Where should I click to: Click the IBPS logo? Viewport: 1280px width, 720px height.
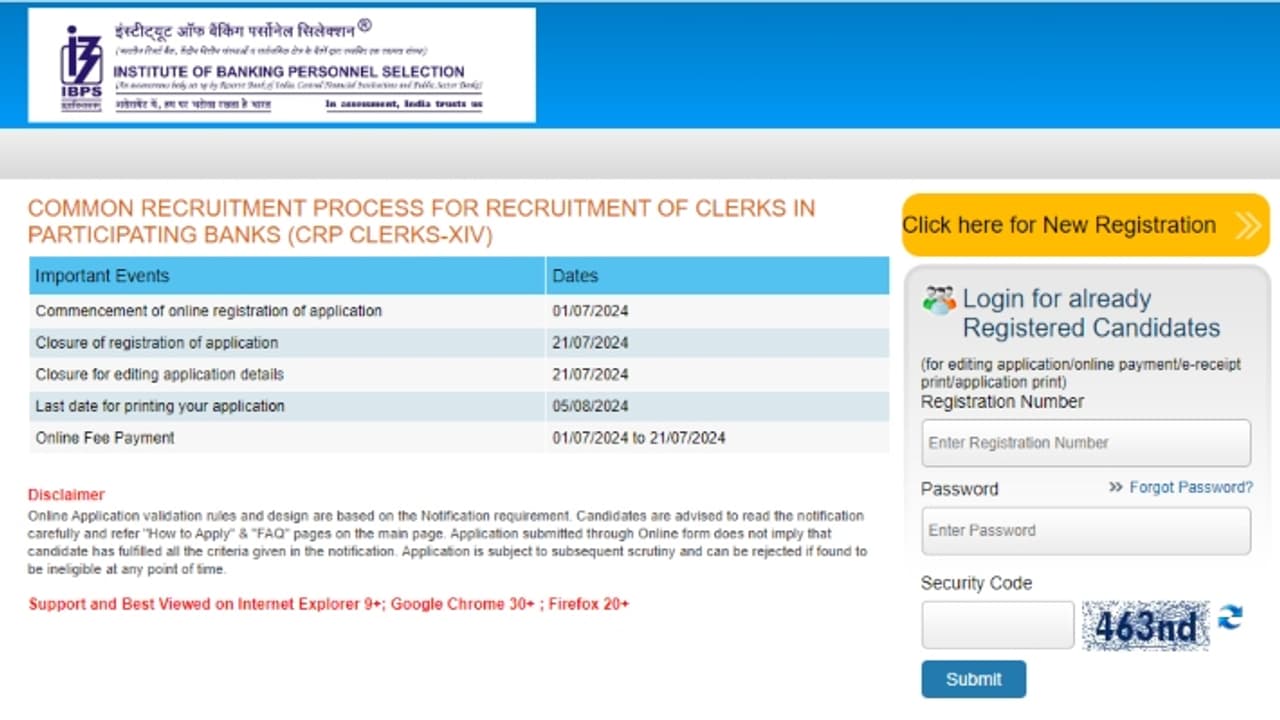coord(82,62)
